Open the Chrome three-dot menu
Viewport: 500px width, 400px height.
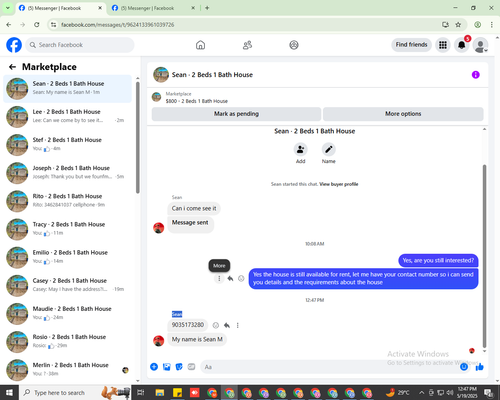coord(492,25)
